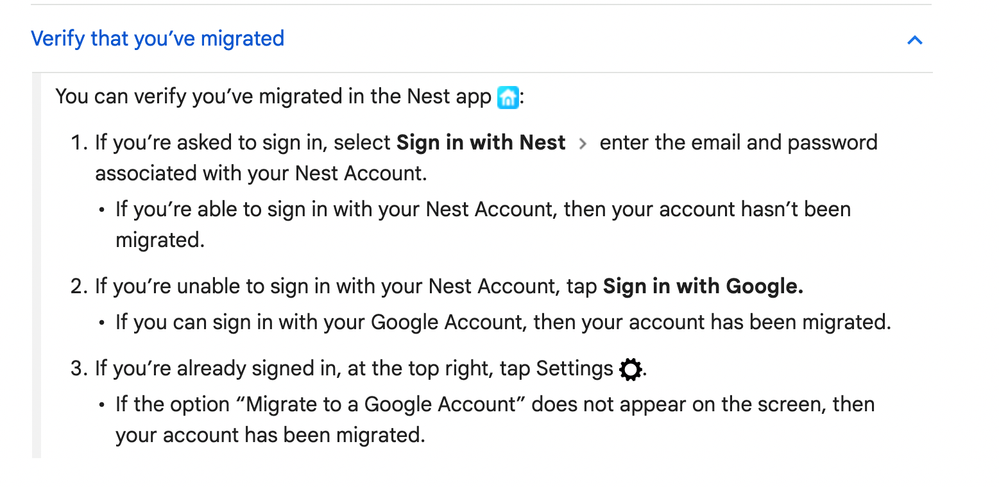Click the bold "Sign in with Nest" text
Viewport: 999px width, 487px height.
(481, 142)
